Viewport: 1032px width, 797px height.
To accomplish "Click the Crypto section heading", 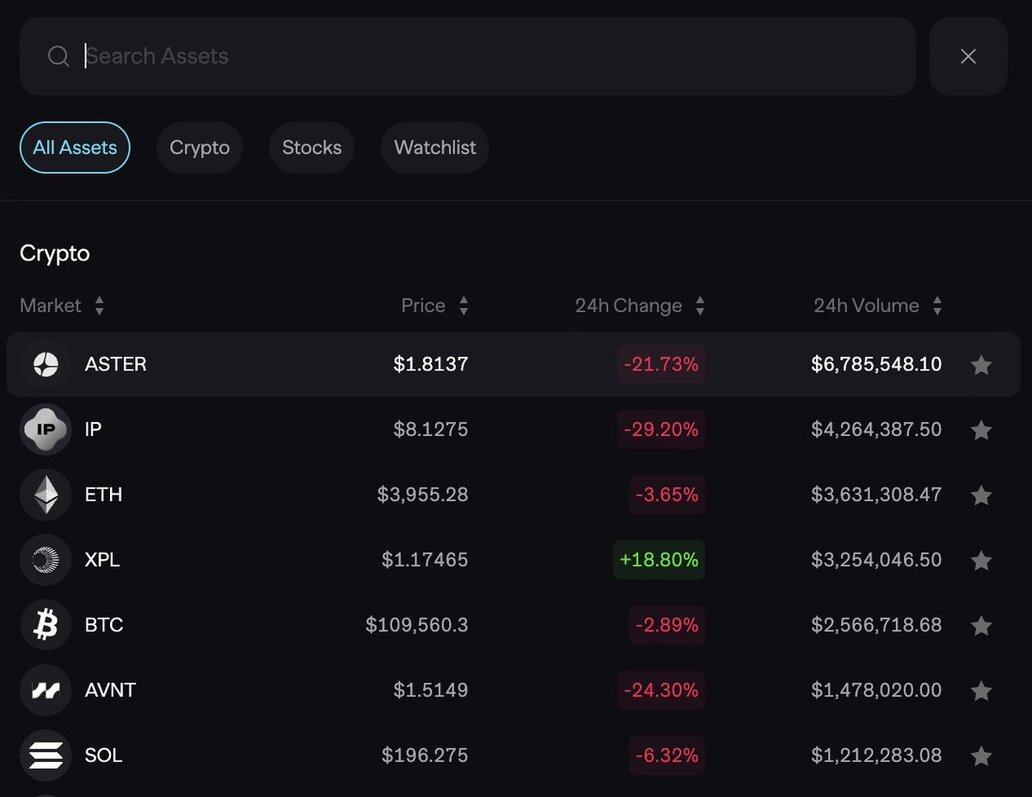I will [55, 253].
